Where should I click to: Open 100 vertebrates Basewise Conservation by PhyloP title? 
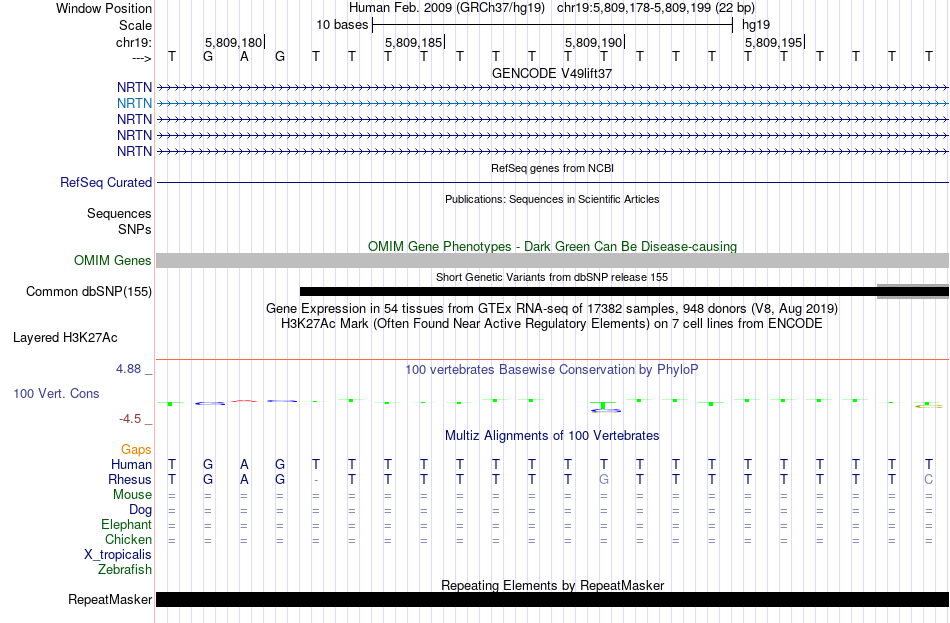coord(552,370)
